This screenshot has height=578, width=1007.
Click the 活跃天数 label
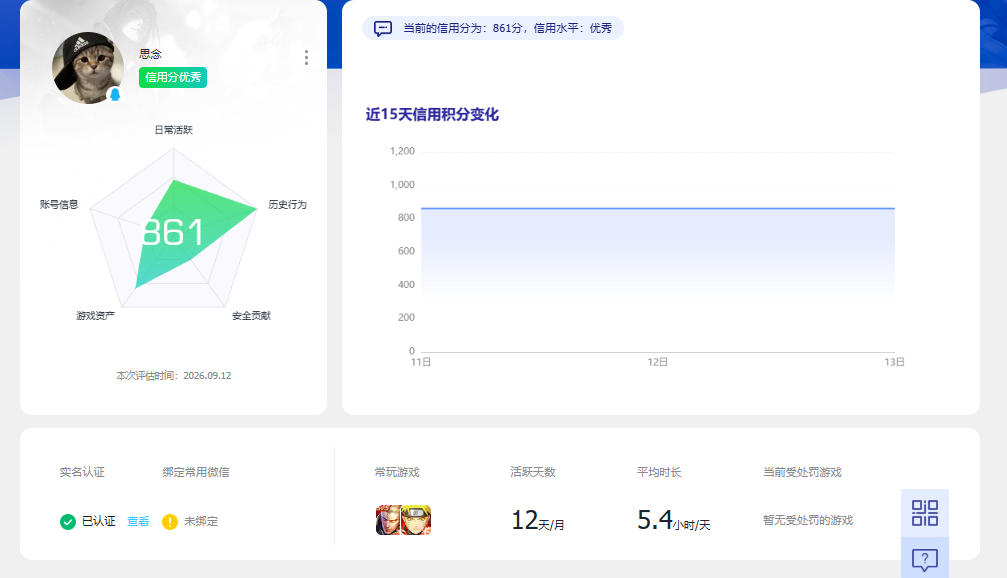tap(533, 472)
